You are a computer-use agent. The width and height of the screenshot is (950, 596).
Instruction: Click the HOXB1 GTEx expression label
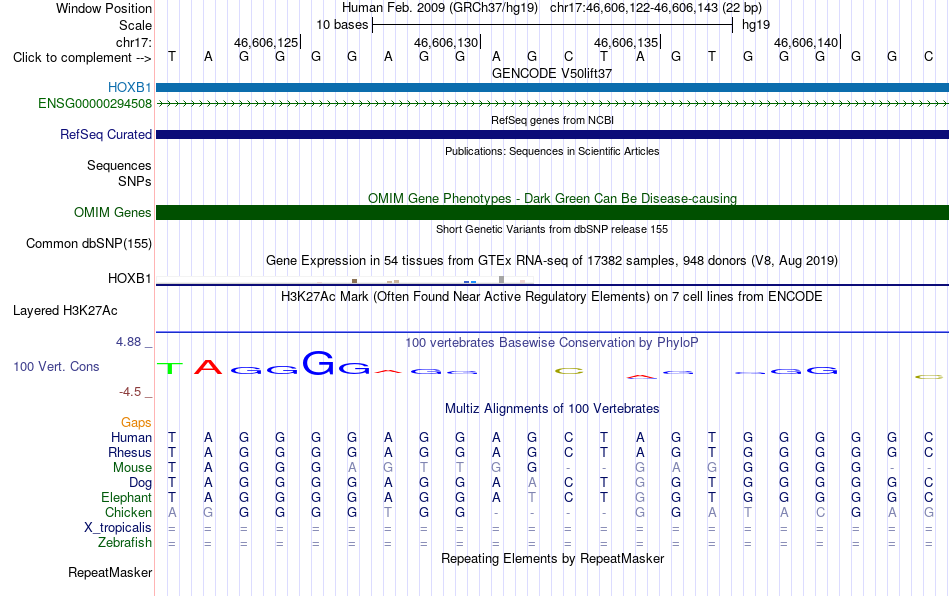(x=130, y=279)
